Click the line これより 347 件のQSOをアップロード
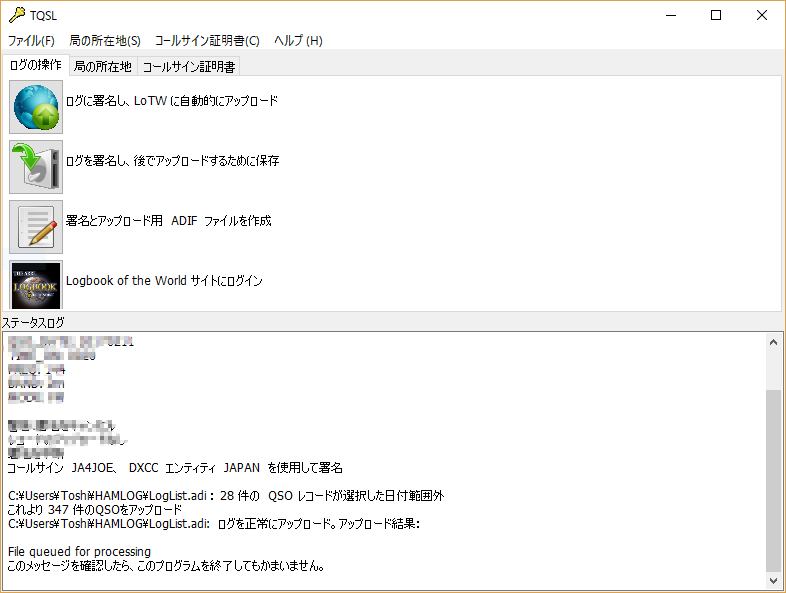The image size is (786, 593). click(95, 510)
